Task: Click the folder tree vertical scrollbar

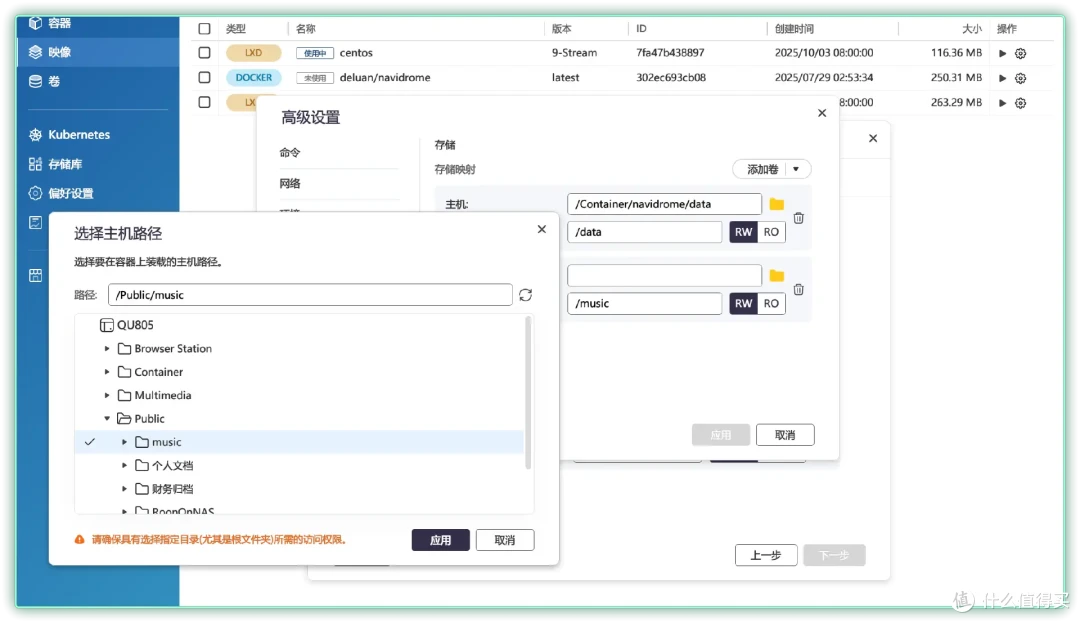Action: point(528,392)
